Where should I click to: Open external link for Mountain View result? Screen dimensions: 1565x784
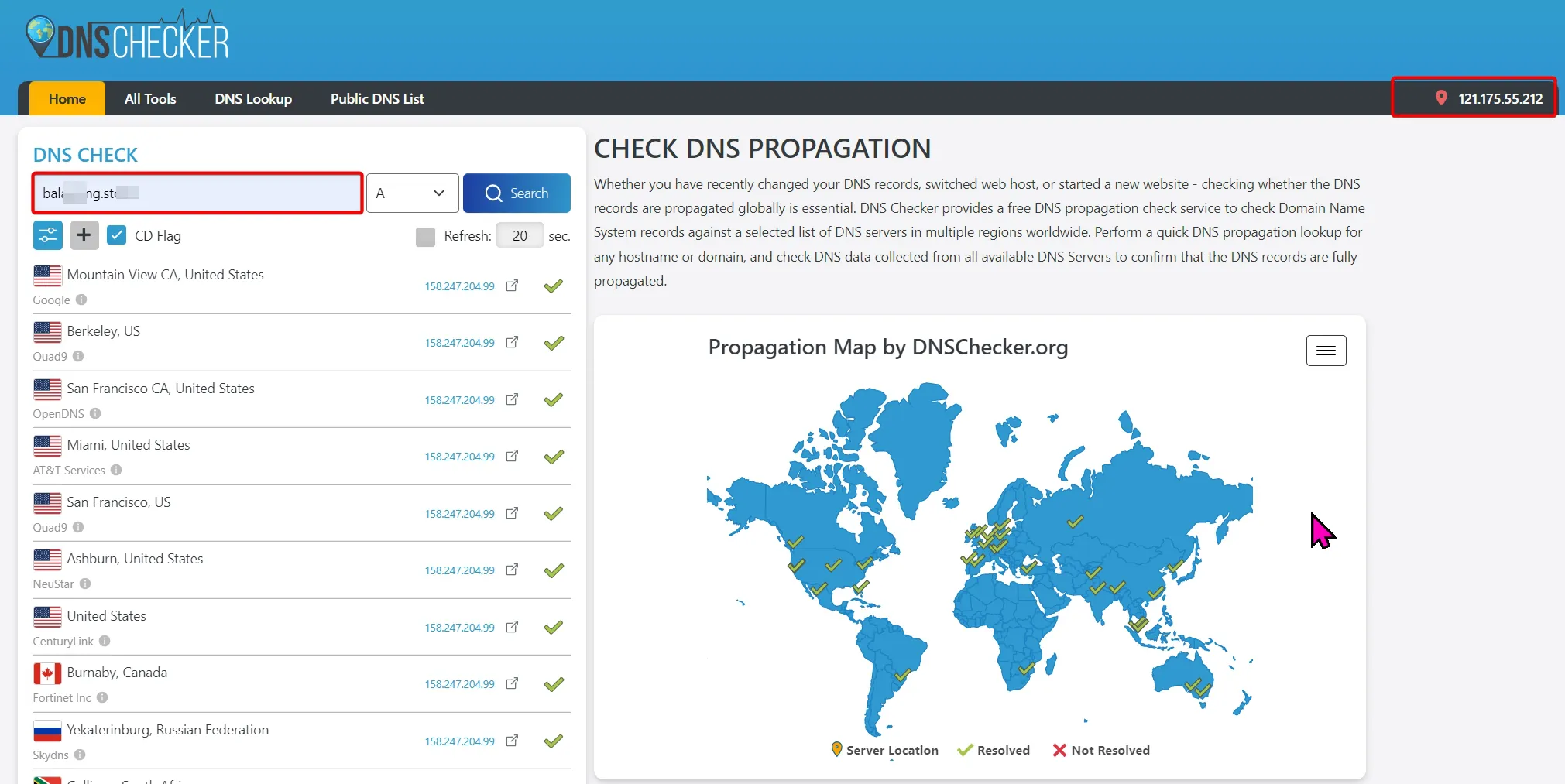click(512, 286)
